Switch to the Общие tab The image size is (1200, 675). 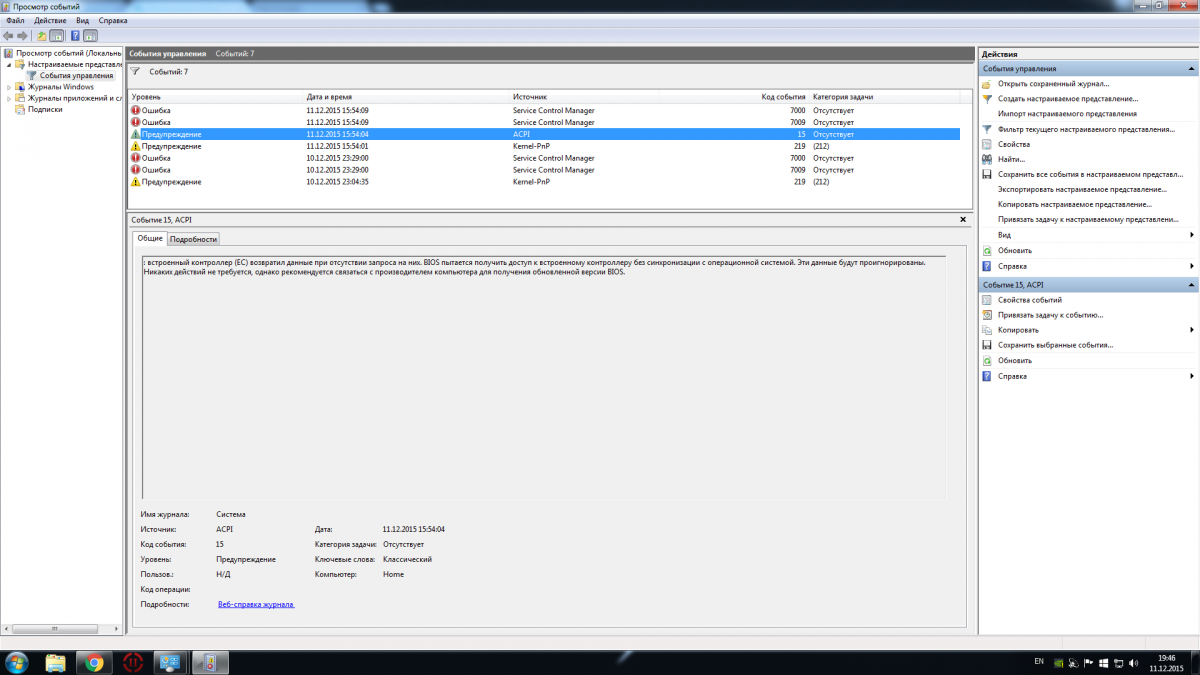point(150,238)
